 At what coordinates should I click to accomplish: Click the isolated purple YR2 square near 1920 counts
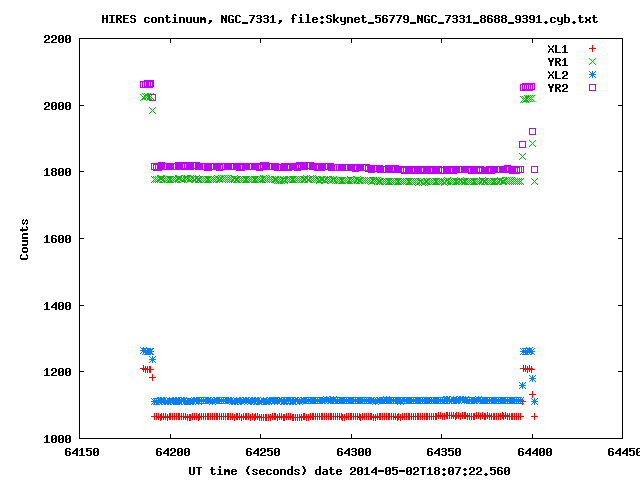pyautogui.click(x=532, y=131)
